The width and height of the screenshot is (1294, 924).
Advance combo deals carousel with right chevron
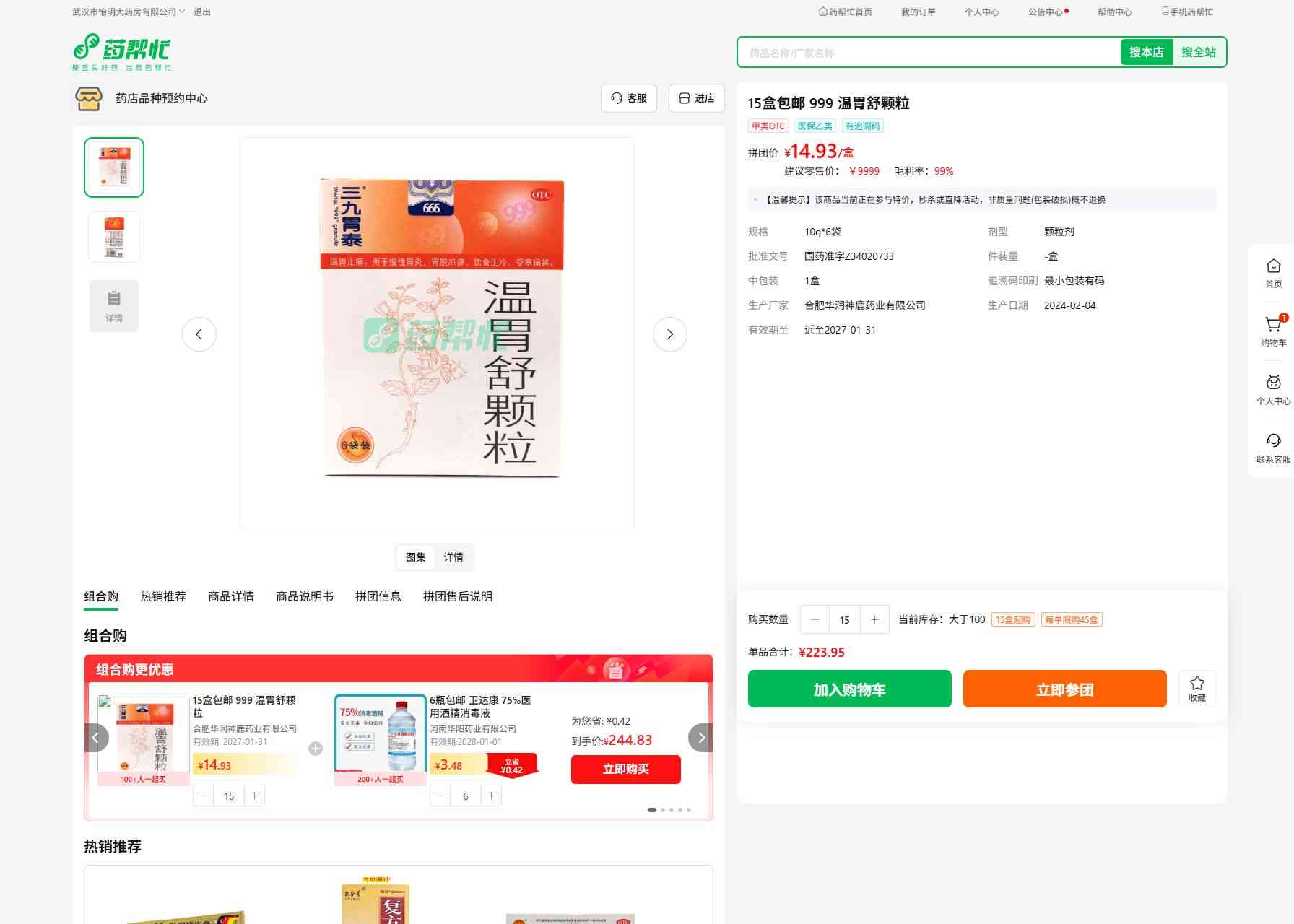click(700, 738)
